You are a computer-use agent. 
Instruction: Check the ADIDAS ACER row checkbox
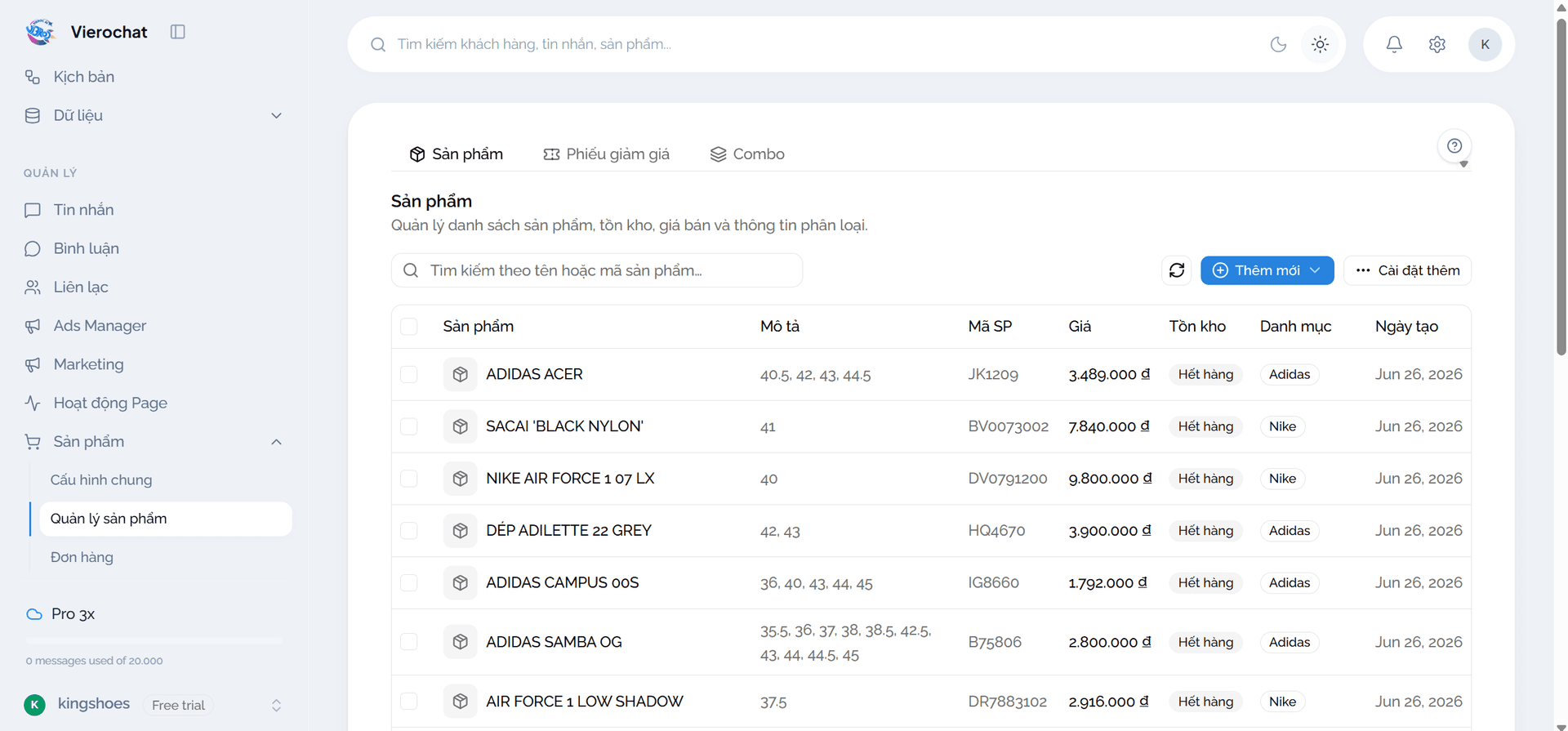point(409,374)
